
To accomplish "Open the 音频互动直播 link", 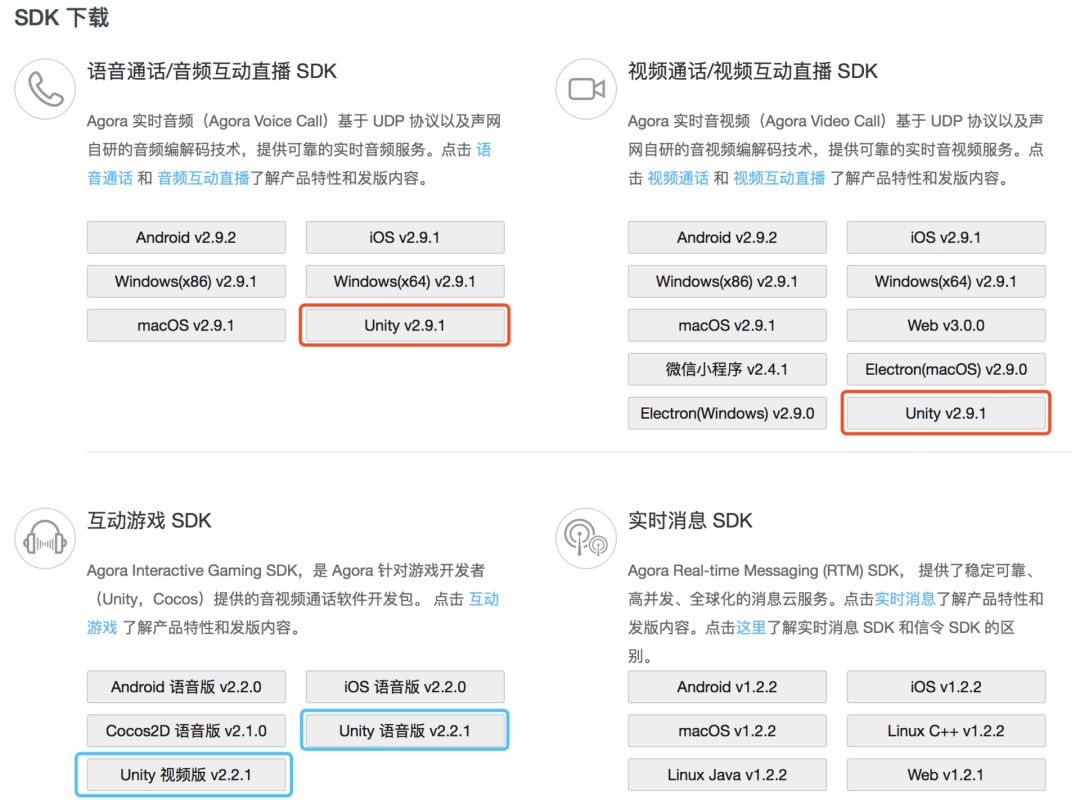I will point(203,178).
